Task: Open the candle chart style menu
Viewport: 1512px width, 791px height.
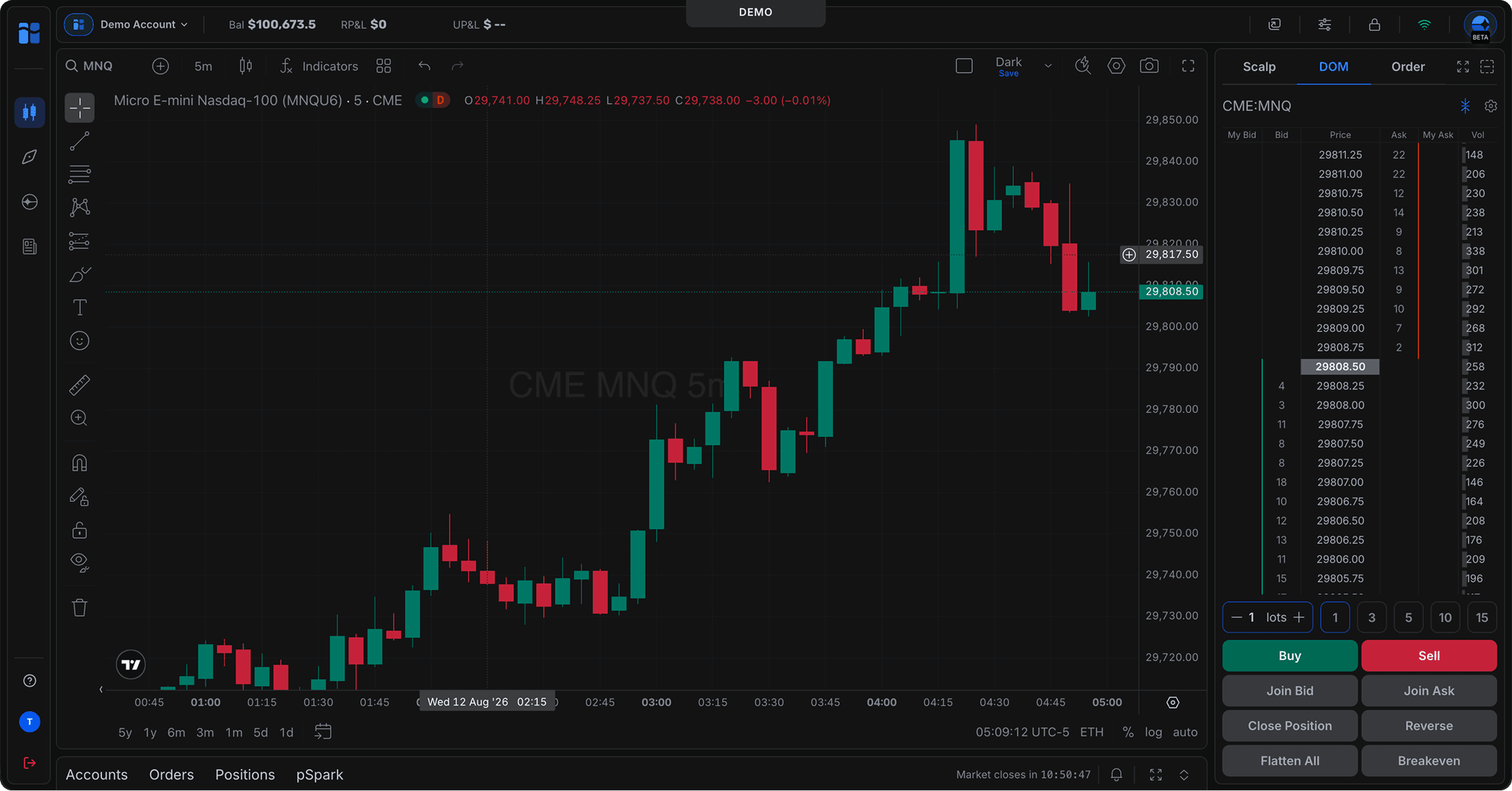Action: (x=246, y=66)
